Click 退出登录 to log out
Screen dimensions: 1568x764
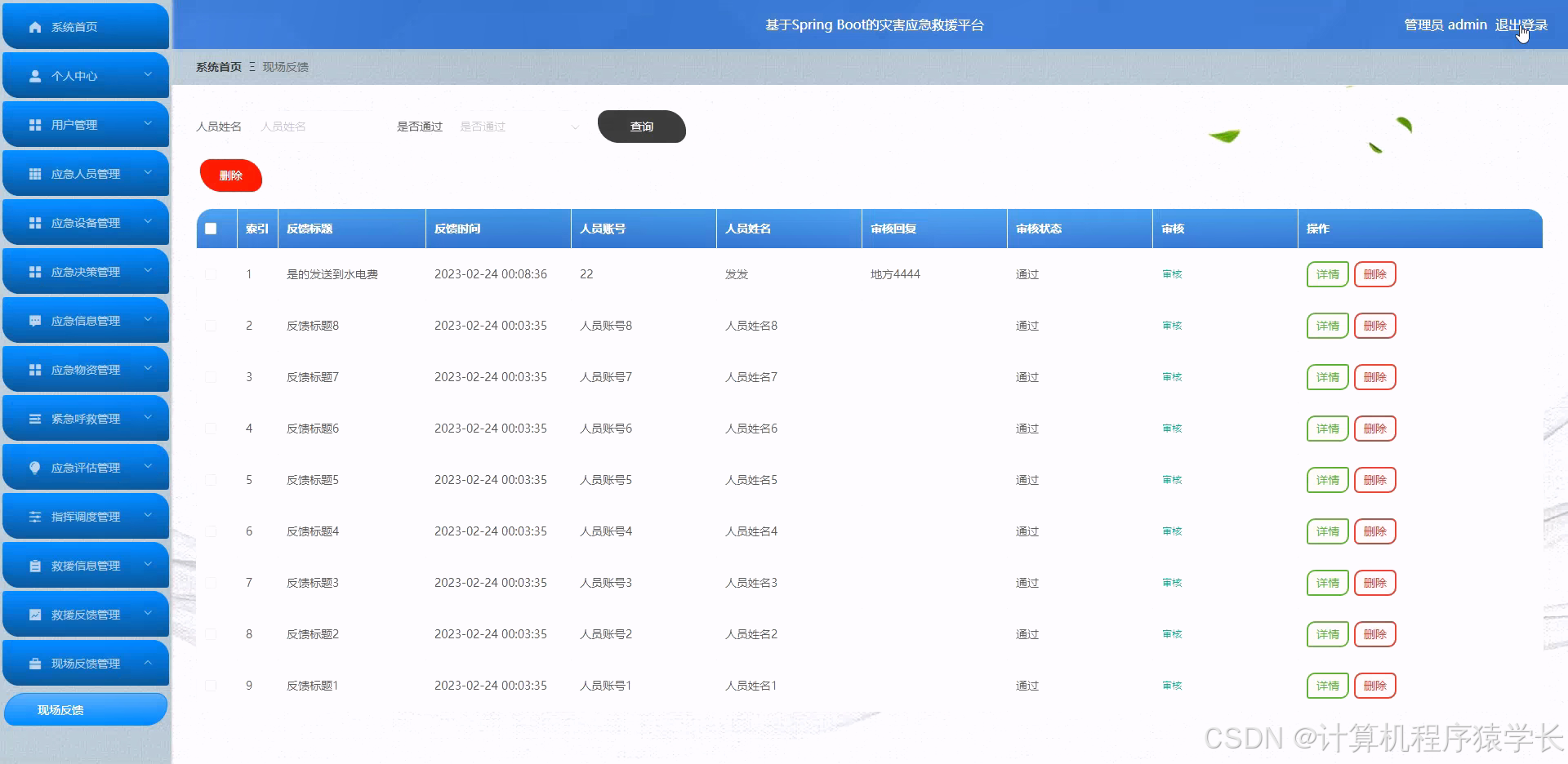pyautogui.click(x=1521, y=25)
